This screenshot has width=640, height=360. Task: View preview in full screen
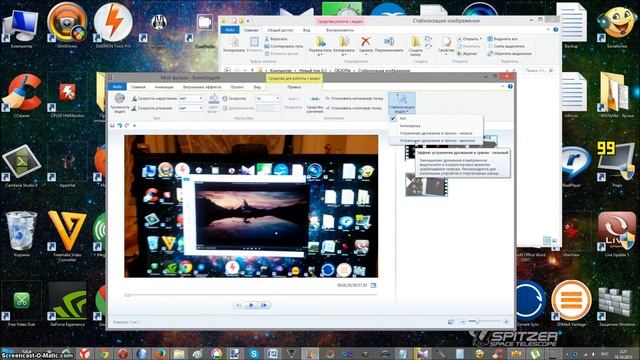[x=373, y=285]
